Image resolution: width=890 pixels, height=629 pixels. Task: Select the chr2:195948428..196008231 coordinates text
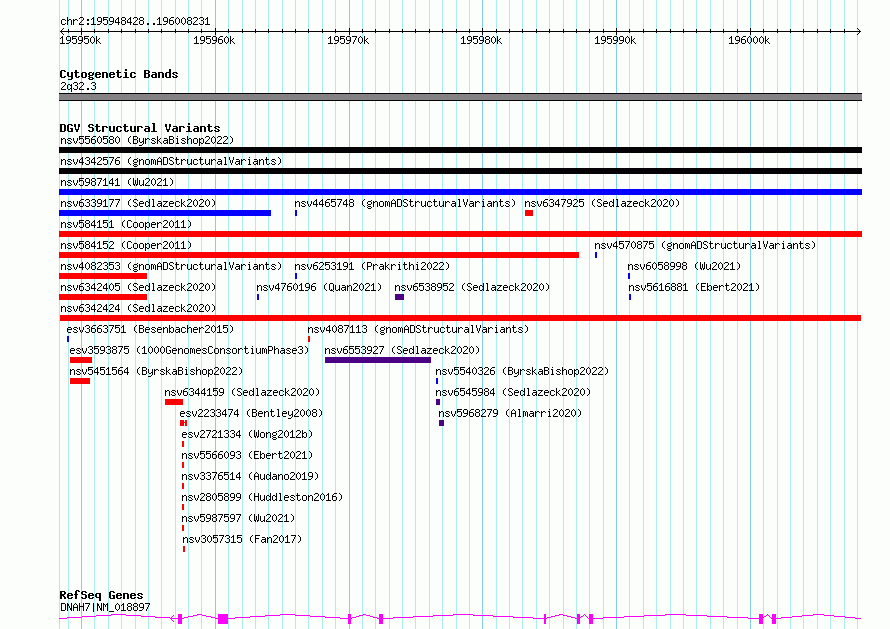(135, 22)
